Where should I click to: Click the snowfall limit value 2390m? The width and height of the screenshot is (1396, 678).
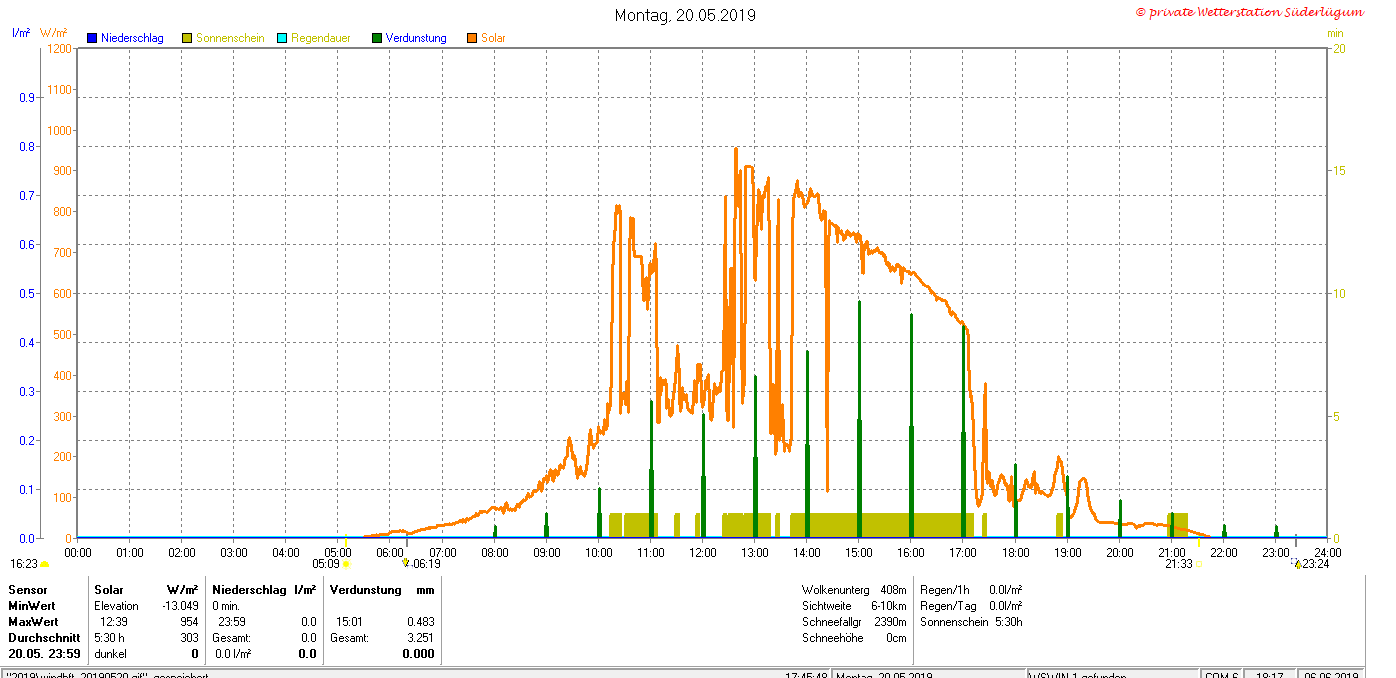(891, 622)
